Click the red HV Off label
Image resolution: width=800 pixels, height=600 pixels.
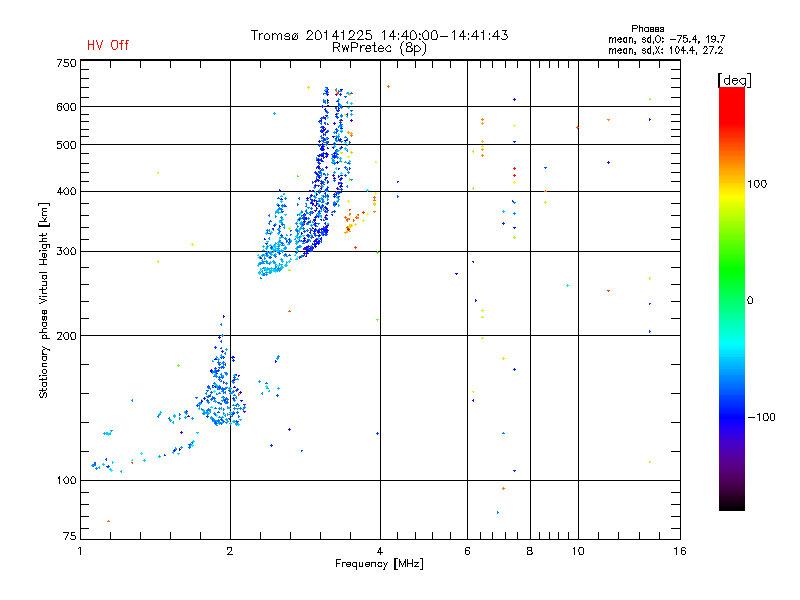point(108,45)
